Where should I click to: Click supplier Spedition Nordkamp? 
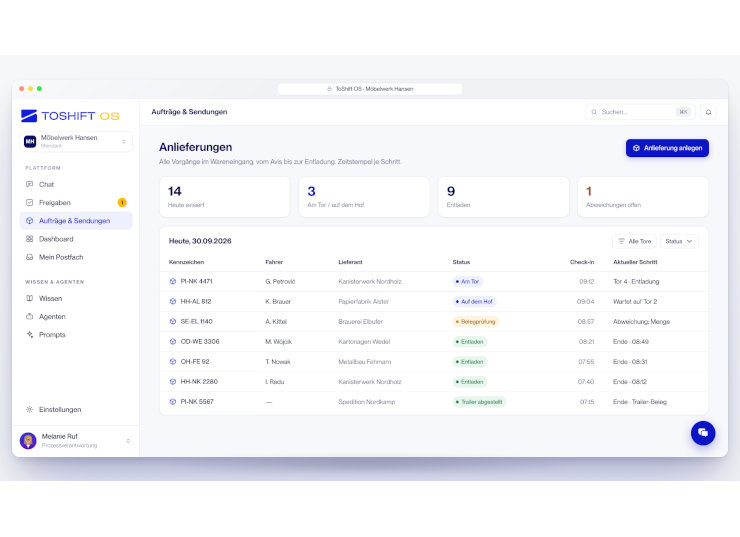coord(366,402)
